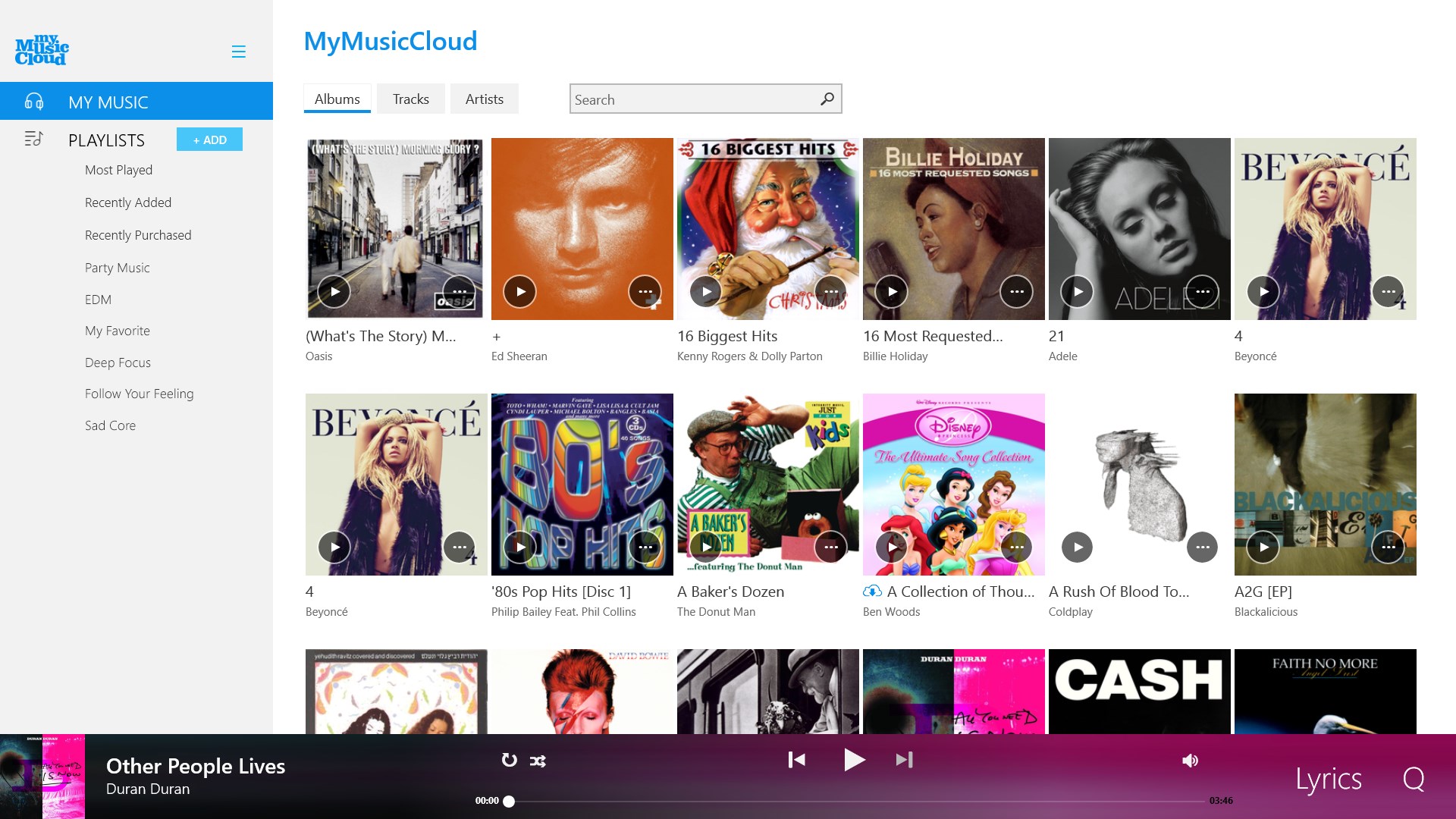Open the Recently Added playlist
This screenshot has width=1456, height=819.
tap(128, 202)
